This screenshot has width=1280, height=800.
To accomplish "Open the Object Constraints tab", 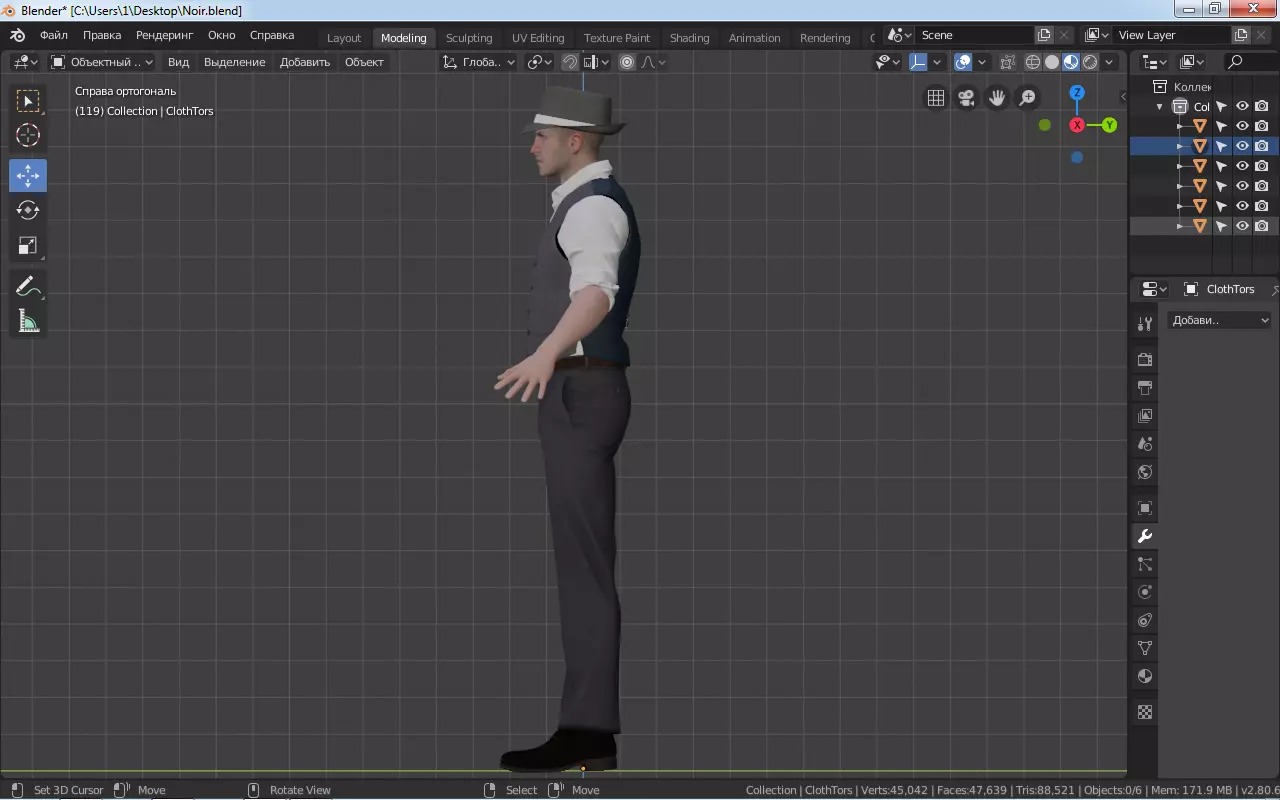I will (x=1145, y=620).
